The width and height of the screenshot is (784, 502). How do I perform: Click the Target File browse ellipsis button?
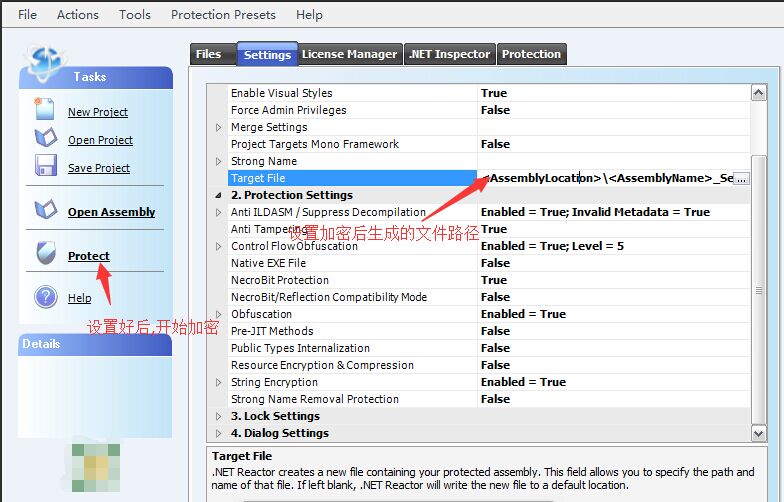point(742,178)
